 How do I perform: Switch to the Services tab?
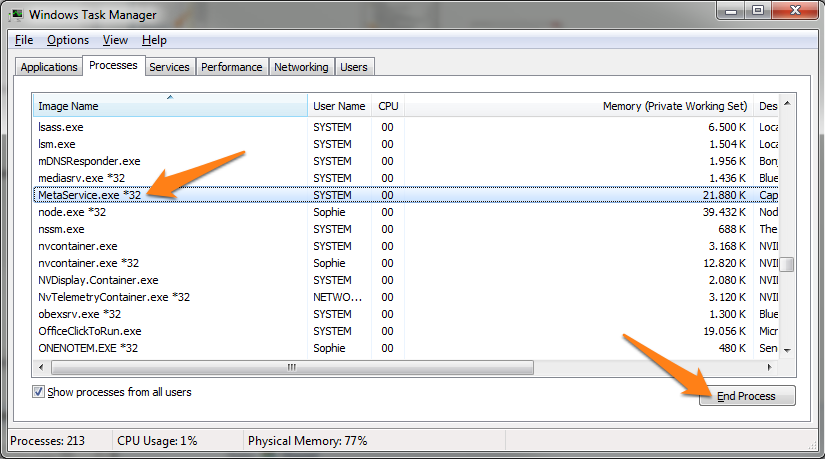[x=169, y=67]
